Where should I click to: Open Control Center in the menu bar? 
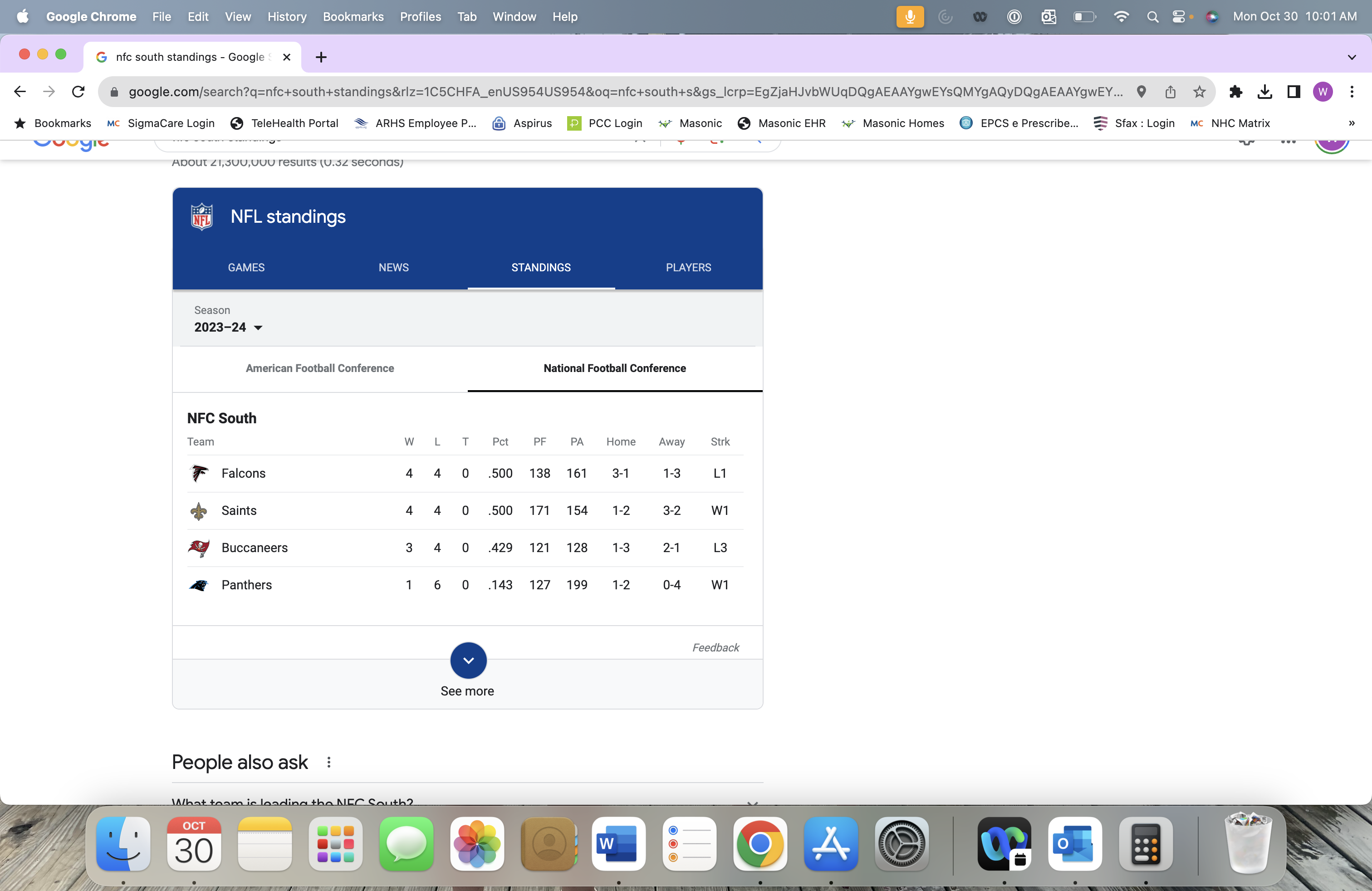click(x=1179, y=17)
